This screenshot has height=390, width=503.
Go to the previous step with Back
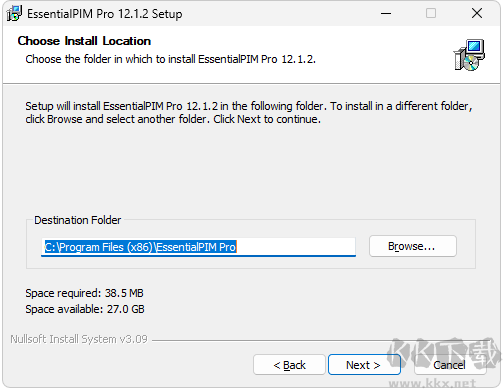tap(289, 365)
